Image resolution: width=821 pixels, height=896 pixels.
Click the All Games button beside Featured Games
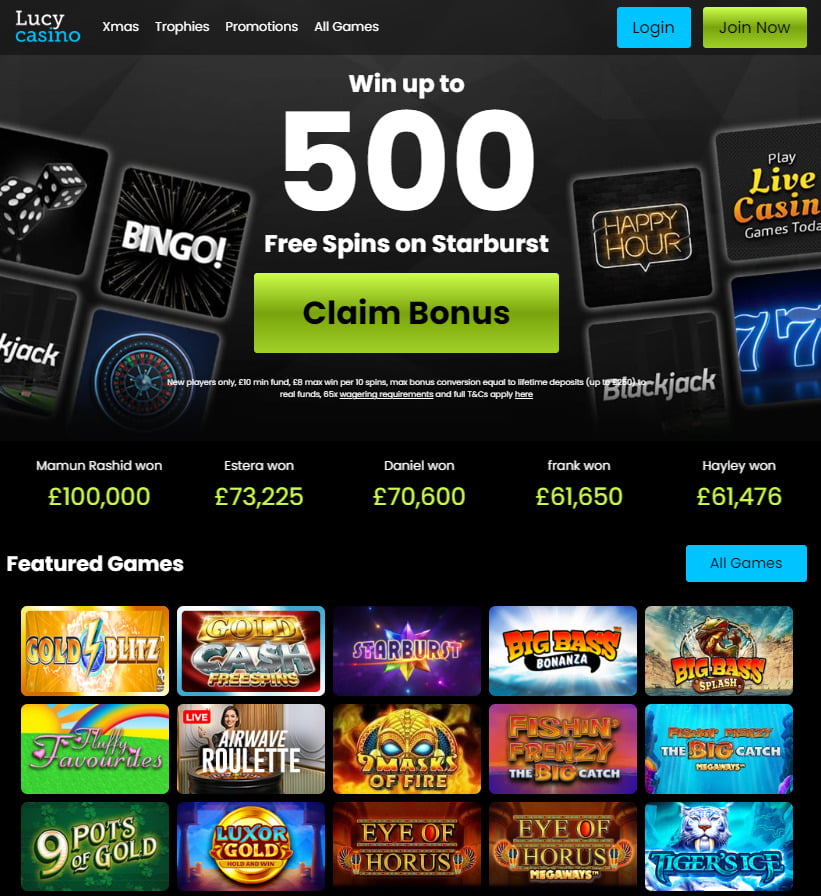tap(746, 563)
